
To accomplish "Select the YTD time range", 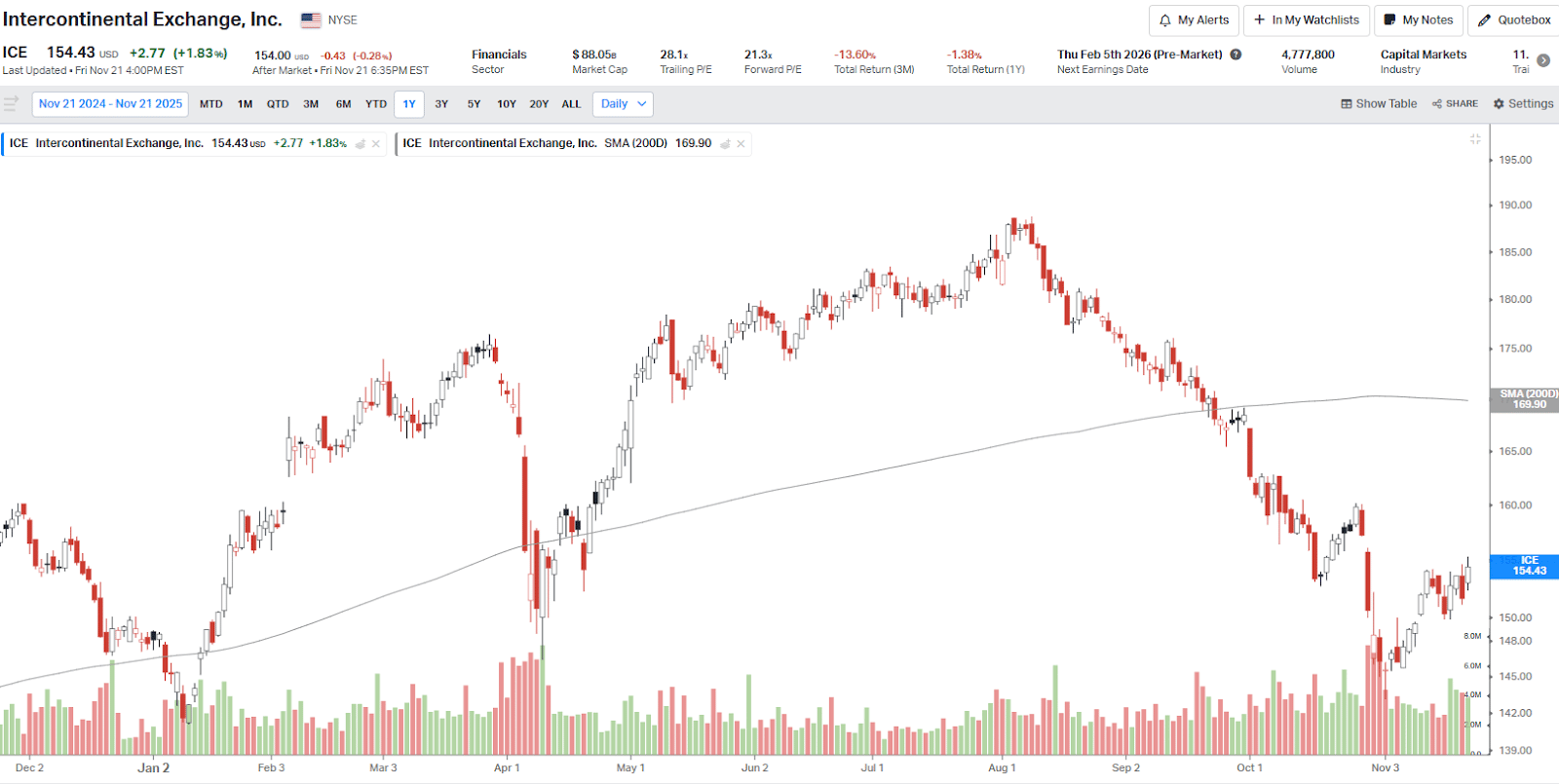I will 376,104.
